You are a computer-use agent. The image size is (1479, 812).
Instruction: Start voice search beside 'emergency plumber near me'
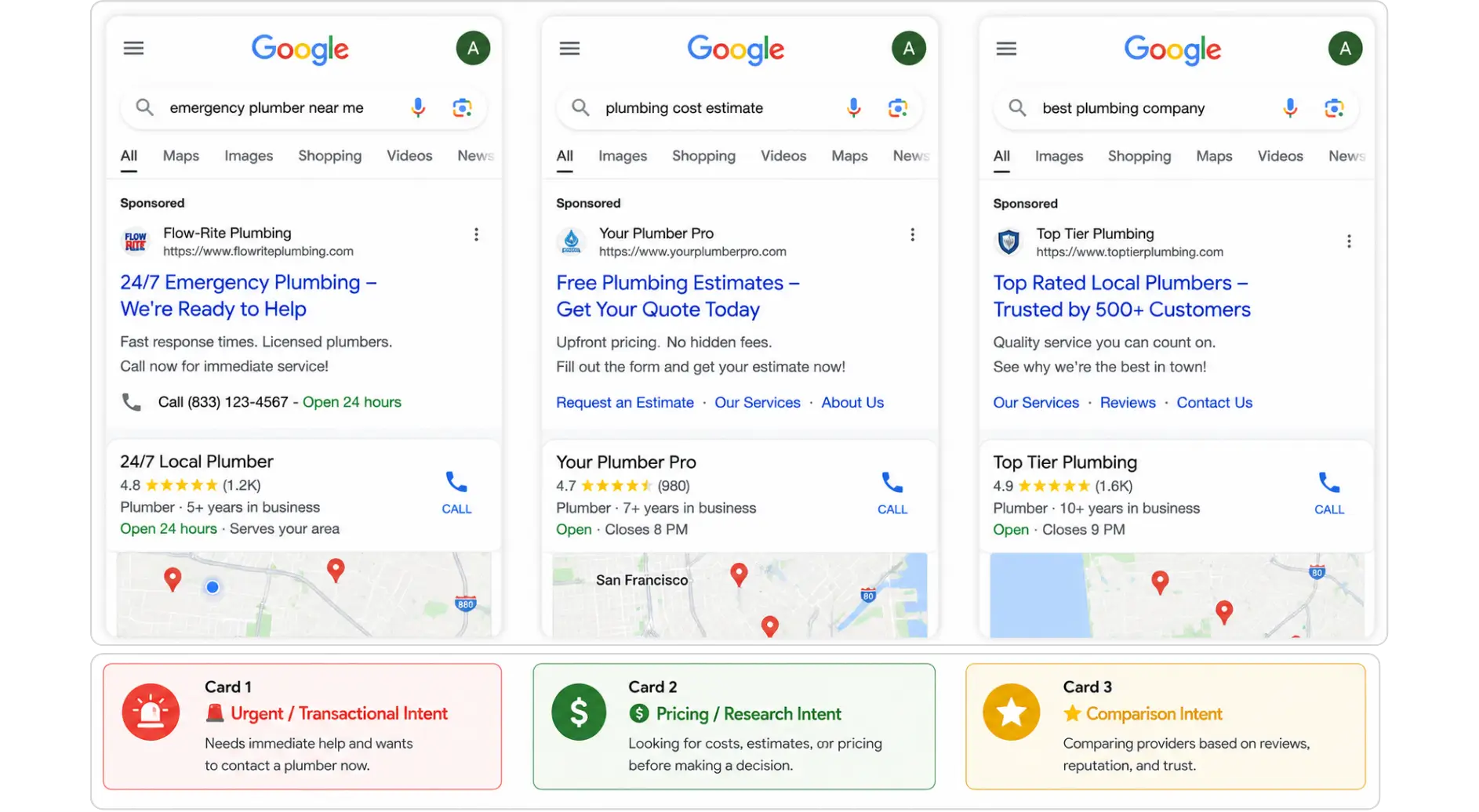[418, 107]
